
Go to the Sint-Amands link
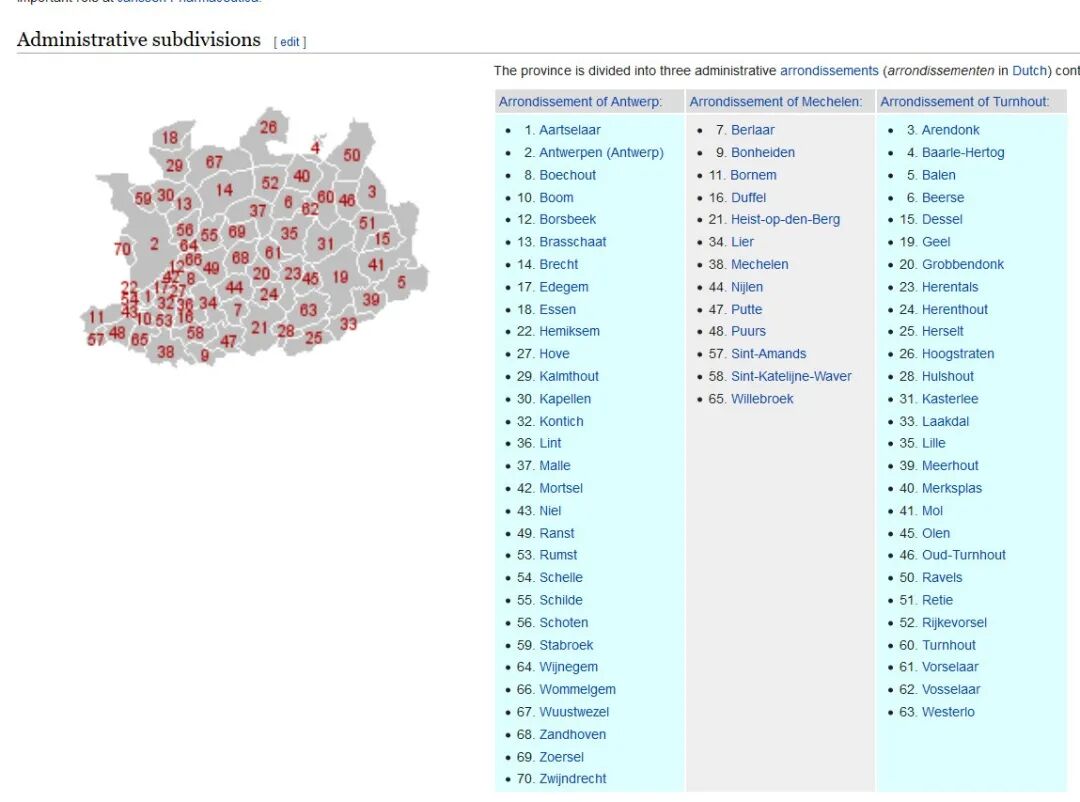pos(768,354)
